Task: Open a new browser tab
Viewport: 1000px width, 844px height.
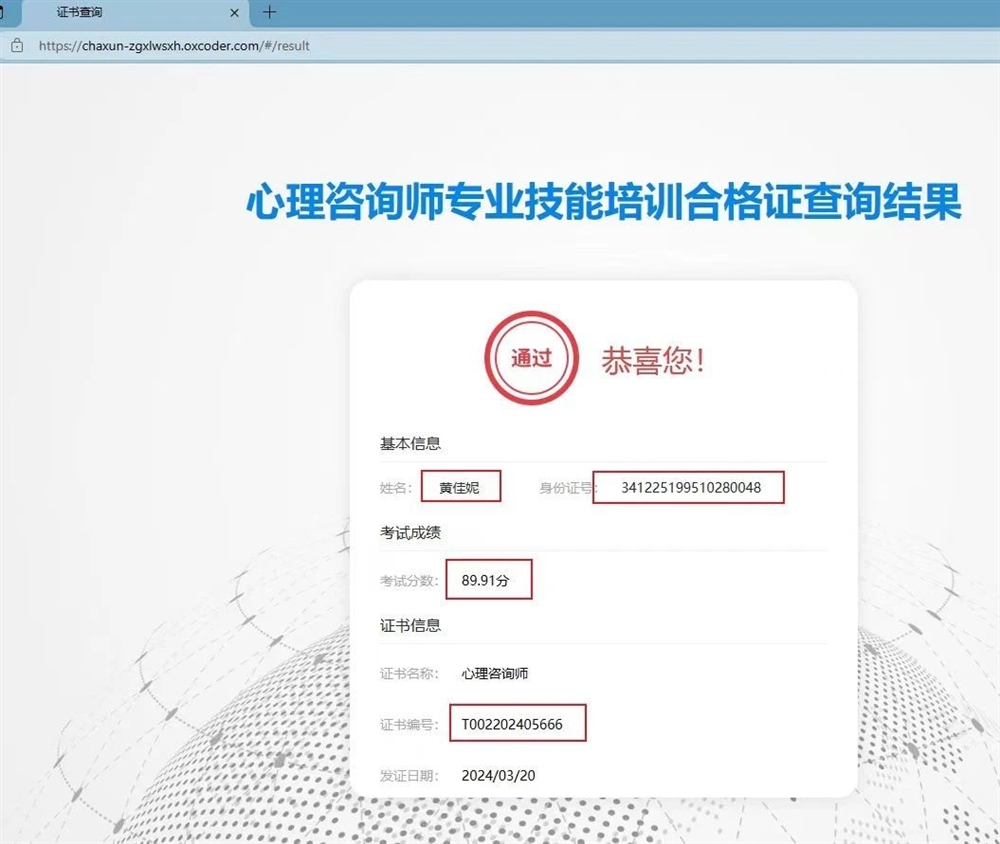Action: point(269,12)
